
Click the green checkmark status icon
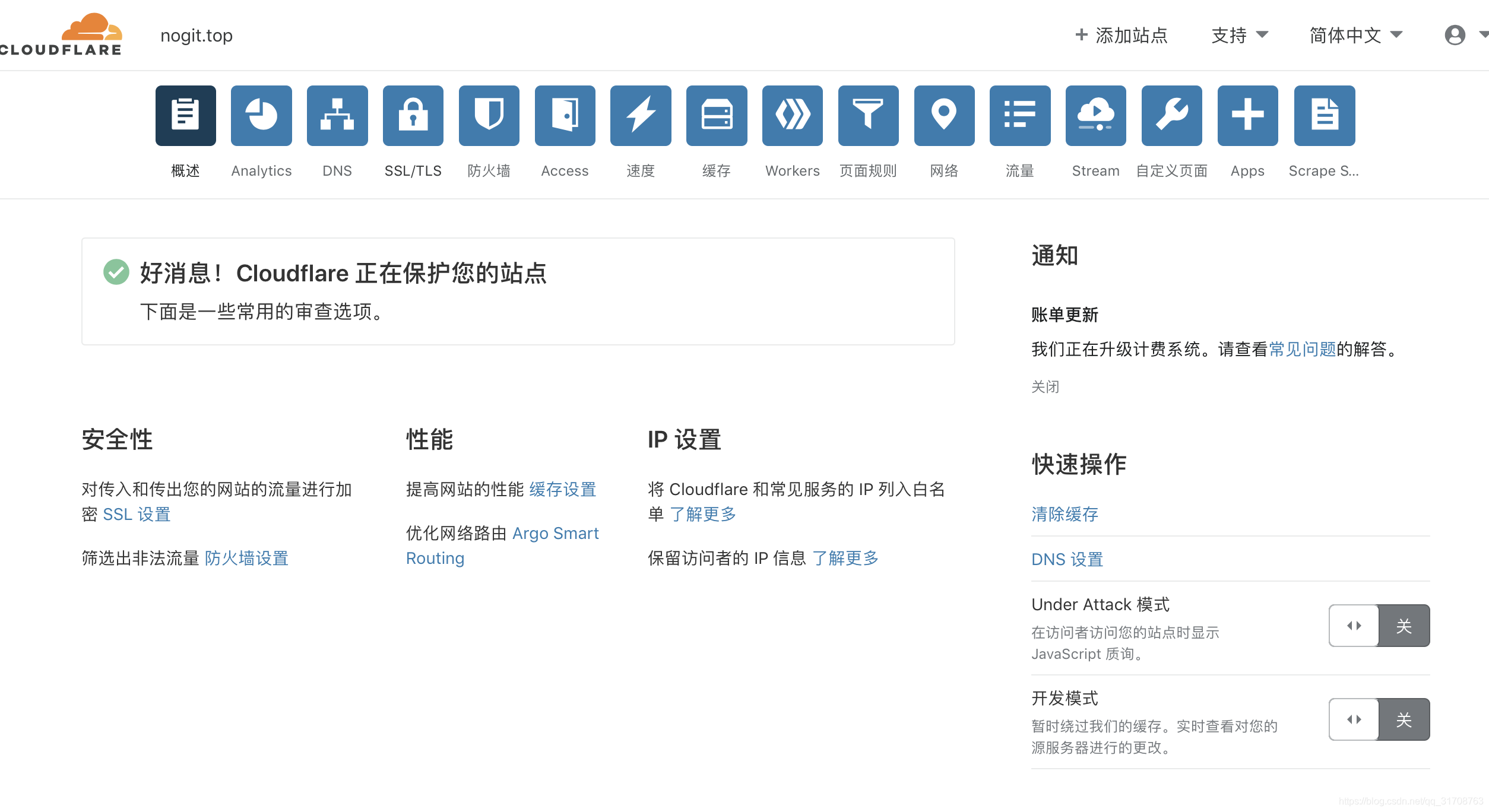116,272
